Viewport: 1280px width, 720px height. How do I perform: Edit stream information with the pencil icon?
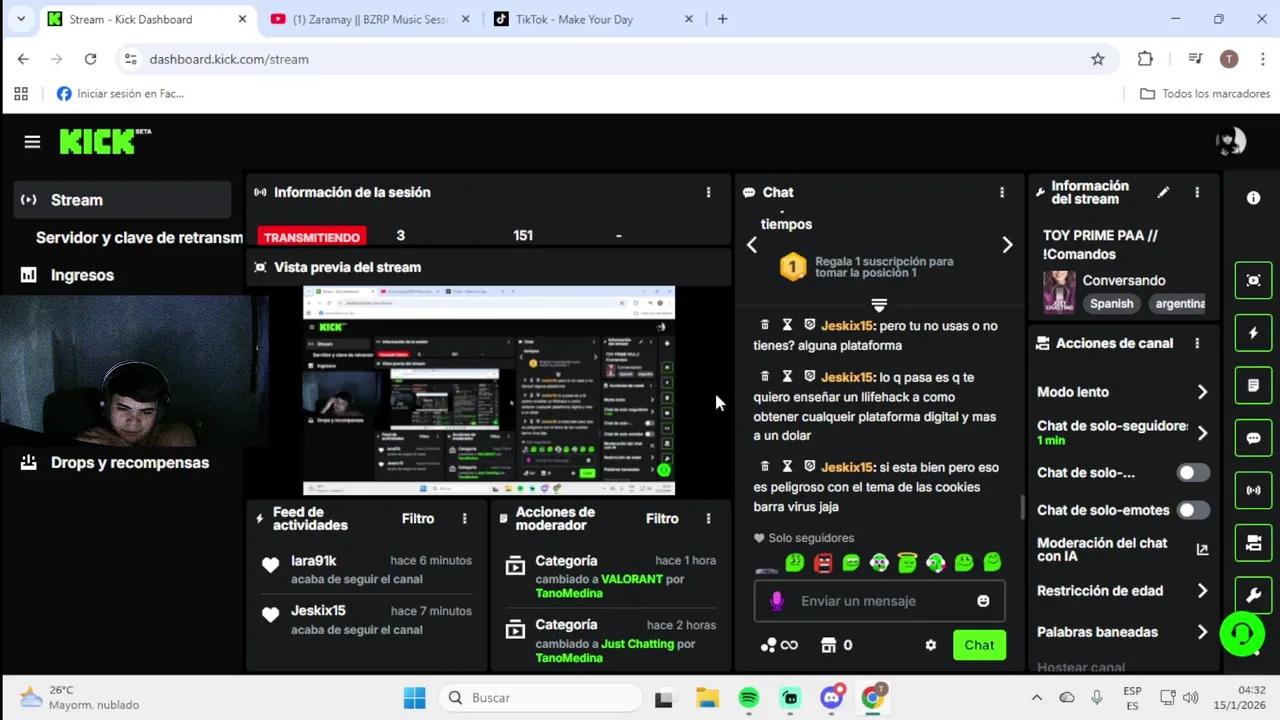coord(1163,192)
